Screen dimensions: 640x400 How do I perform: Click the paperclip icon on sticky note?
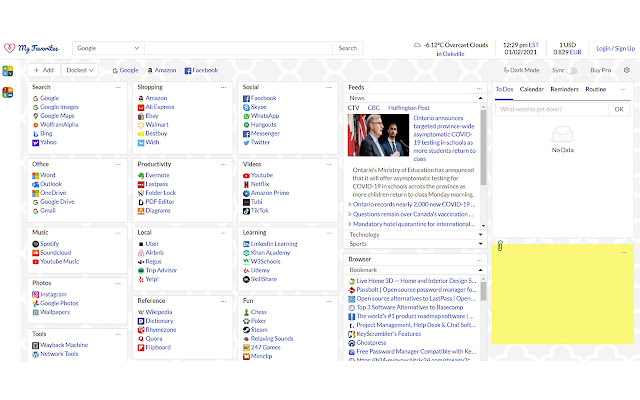click(x=500, y=246)
